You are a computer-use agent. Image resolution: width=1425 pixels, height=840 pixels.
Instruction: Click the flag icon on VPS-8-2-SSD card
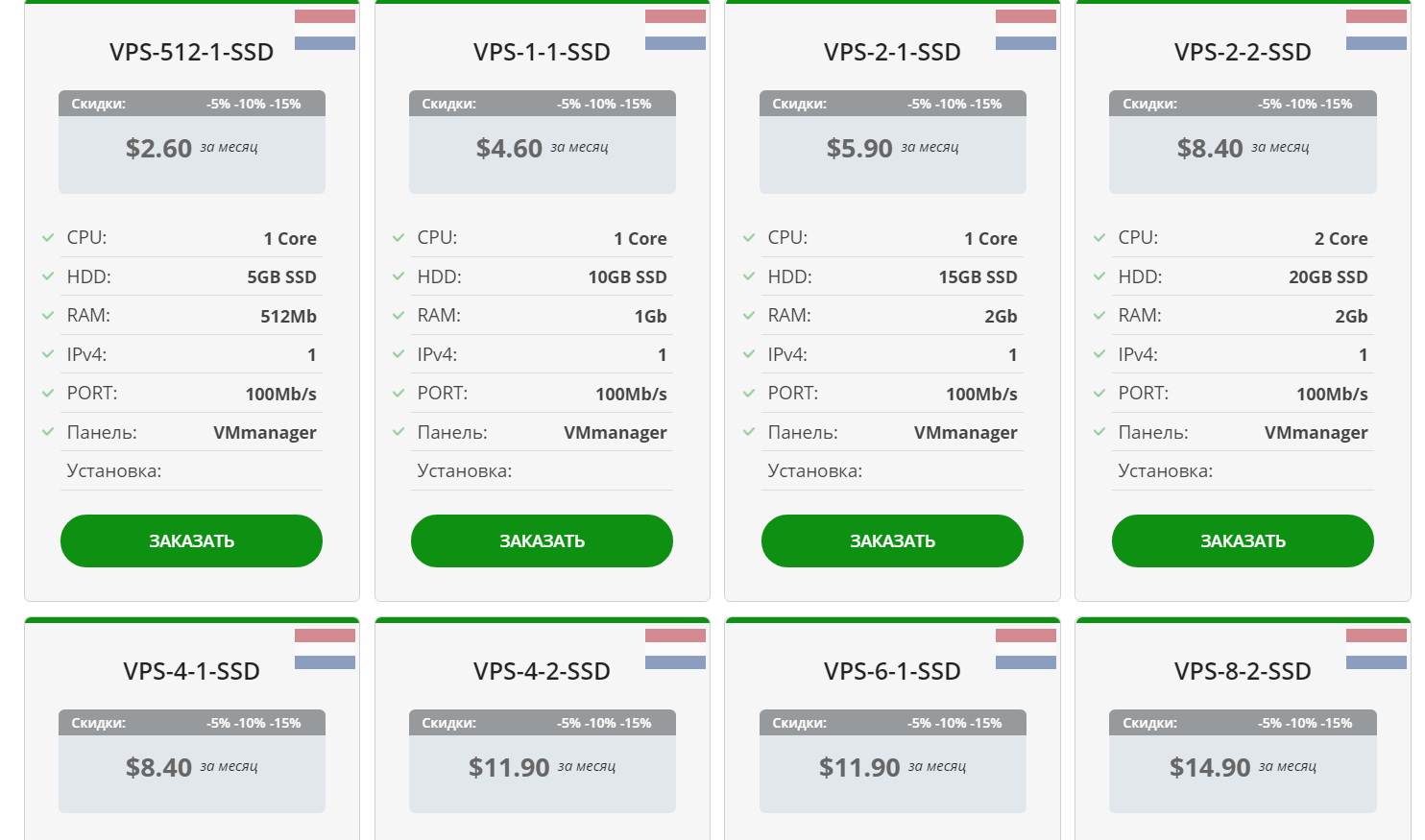point(1376,648)
